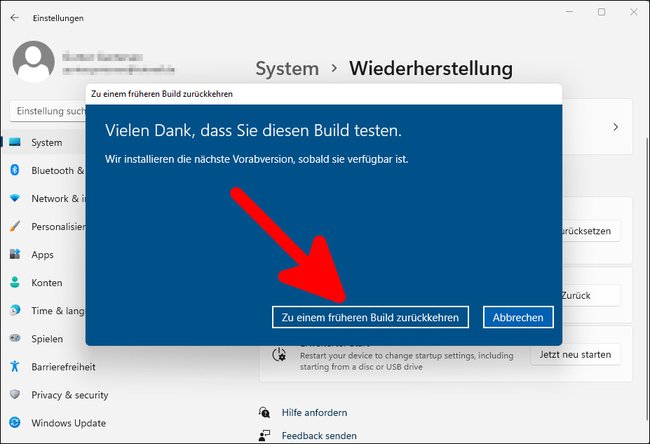Focus the 'Einstellung suchen' search field
Image resolution: width=650 pixels, height=444 pixels.
(48, 111)
